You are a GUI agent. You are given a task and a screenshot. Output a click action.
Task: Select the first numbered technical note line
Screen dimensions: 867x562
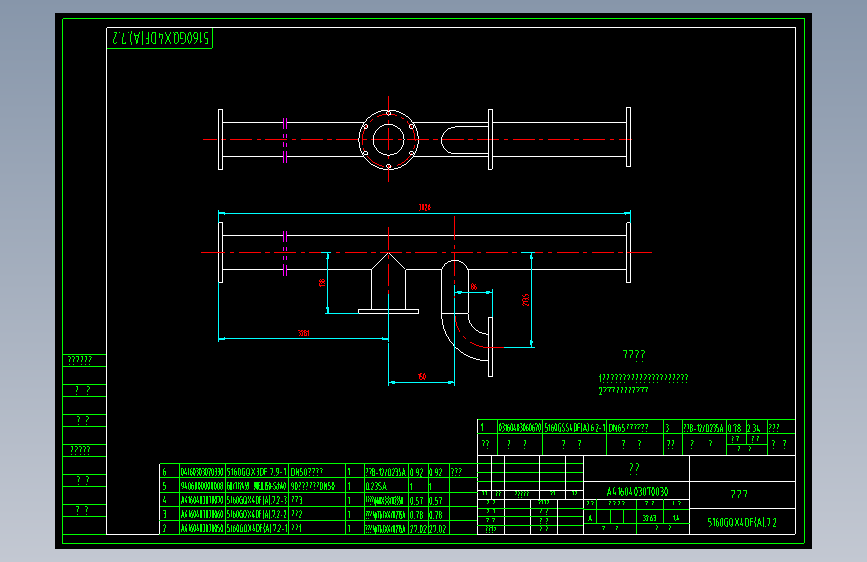643,378
